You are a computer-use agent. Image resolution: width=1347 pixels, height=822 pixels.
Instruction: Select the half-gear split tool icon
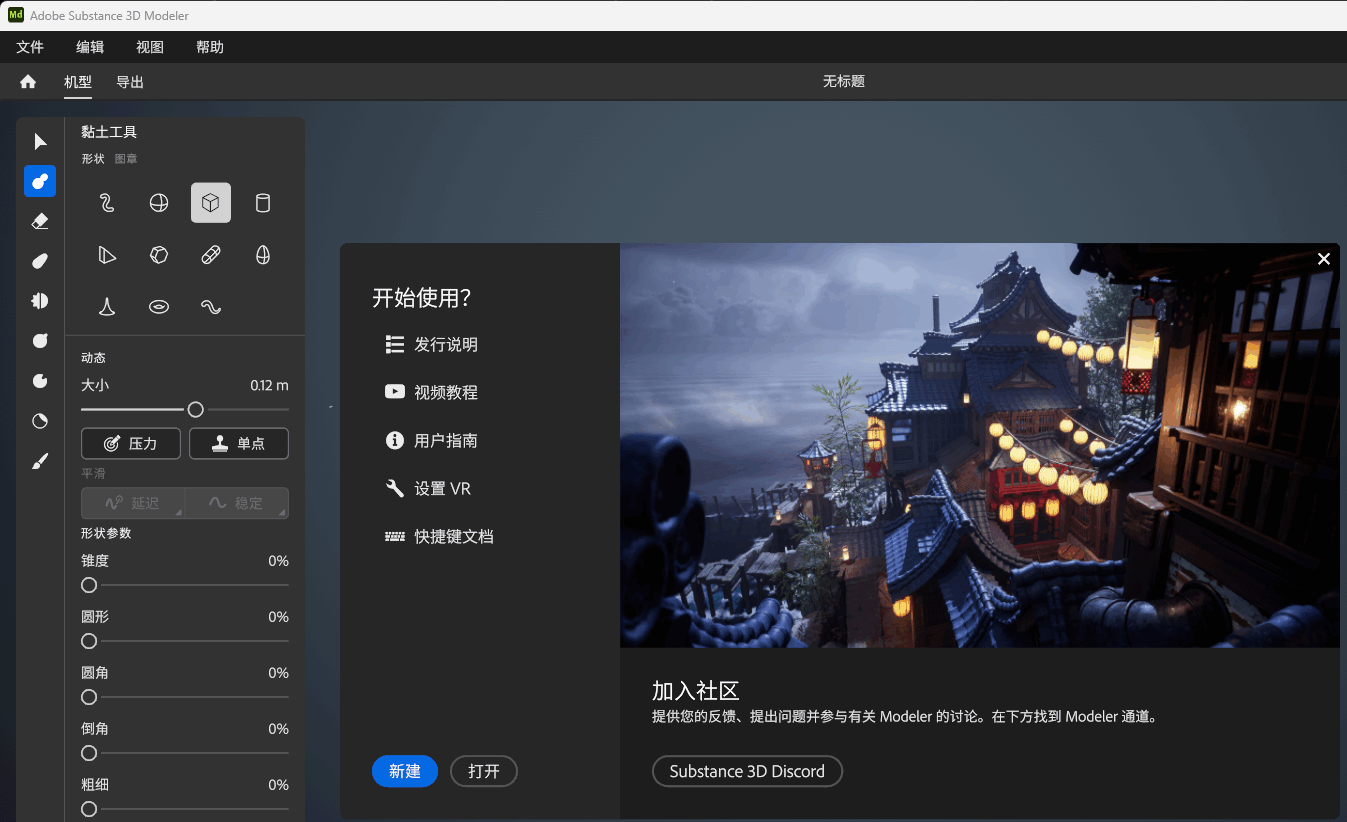click(x=40, y=300)
